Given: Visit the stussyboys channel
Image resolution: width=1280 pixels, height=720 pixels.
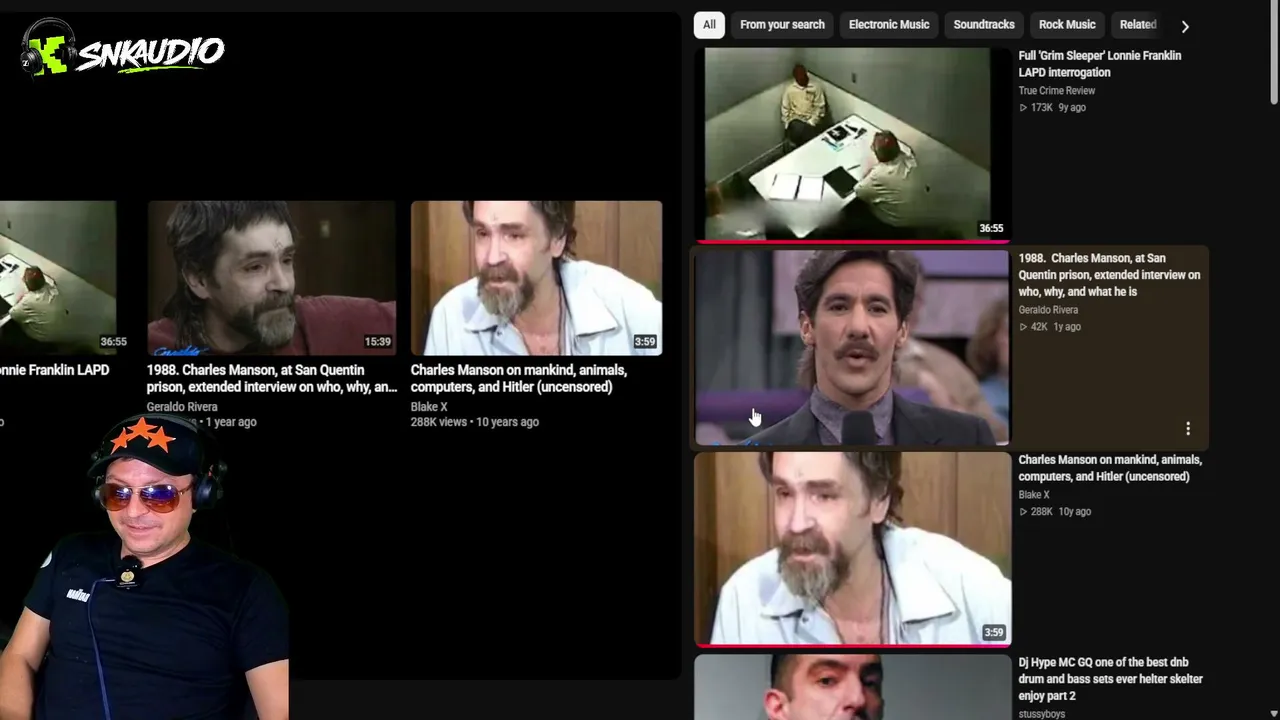Looking at the screenshot, I should [1041, 714].
